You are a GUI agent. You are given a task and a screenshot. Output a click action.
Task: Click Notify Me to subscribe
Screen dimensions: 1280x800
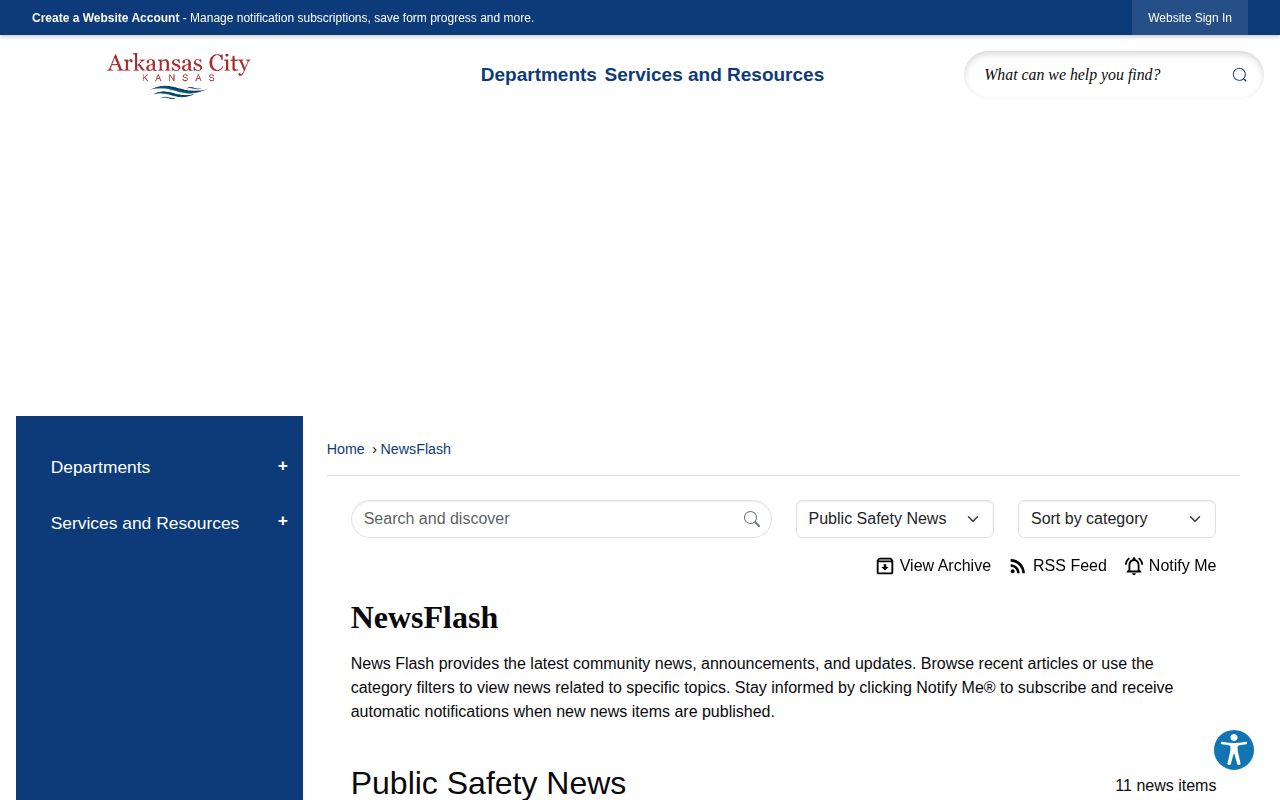[1170, 566]
